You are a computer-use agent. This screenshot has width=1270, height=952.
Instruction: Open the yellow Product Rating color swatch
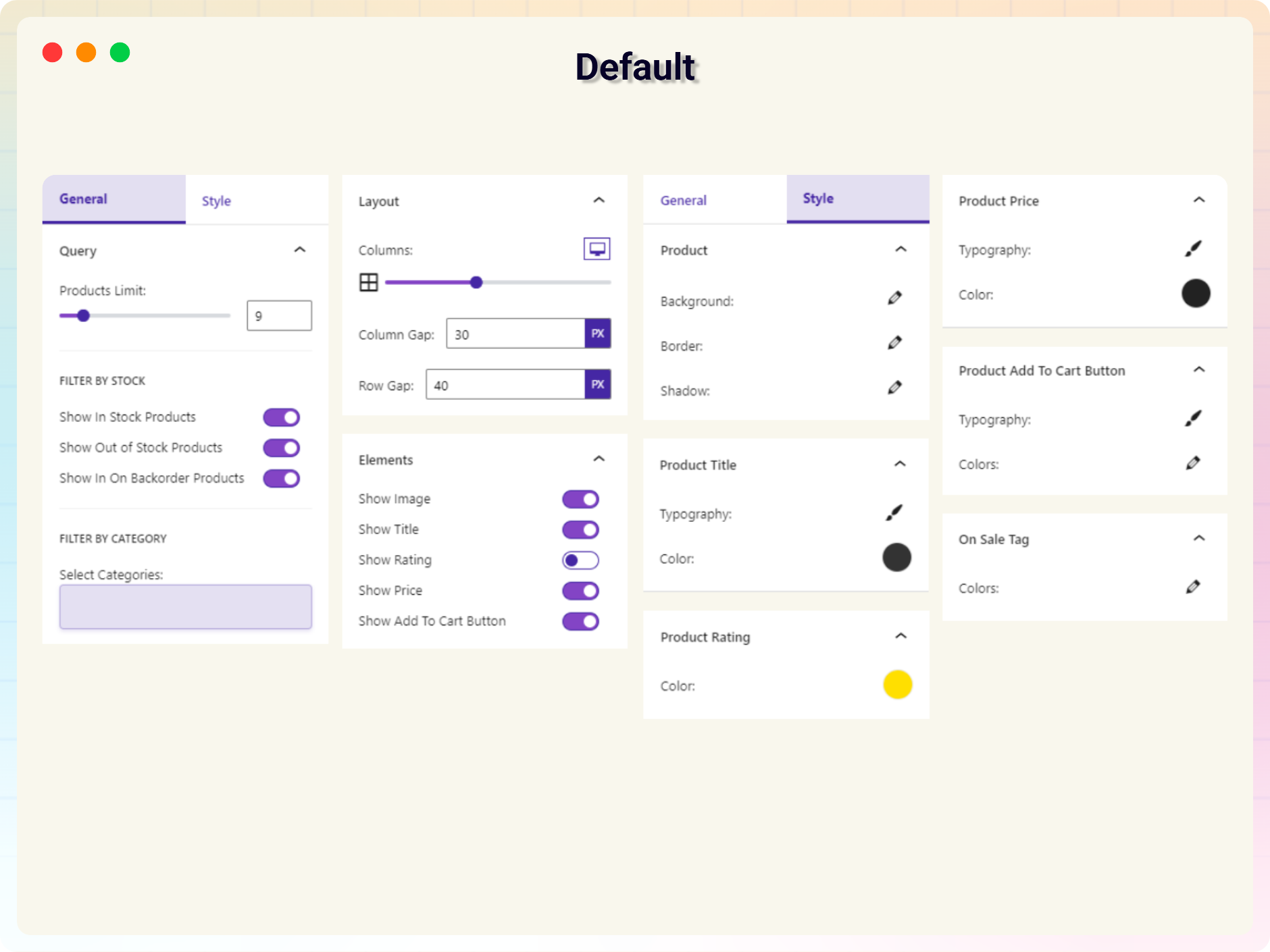coord(898,685)
